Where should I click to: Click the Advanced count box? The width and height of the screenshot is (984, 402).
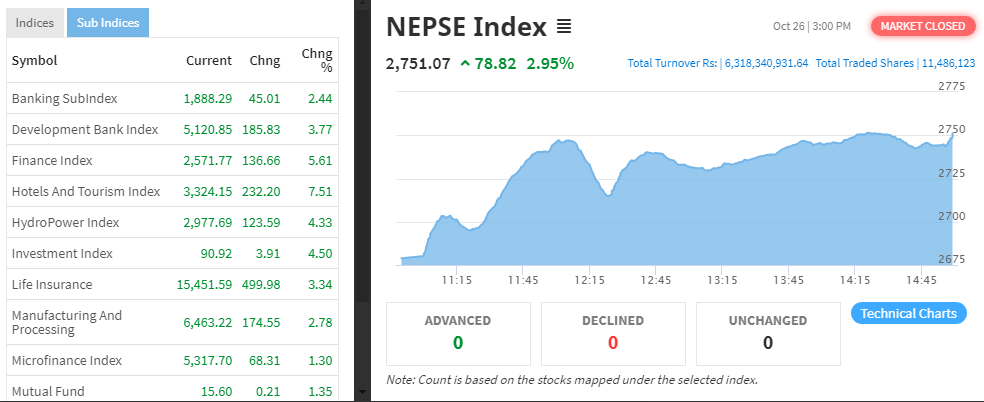[x=458, y=334]
